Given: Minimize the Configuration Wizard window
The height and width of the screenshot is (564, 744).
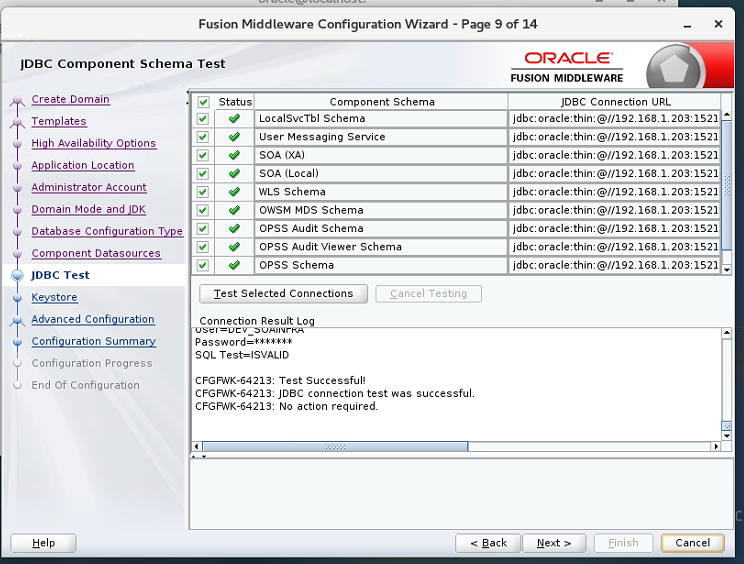Looking at the screenshot, I should [687, 25].
